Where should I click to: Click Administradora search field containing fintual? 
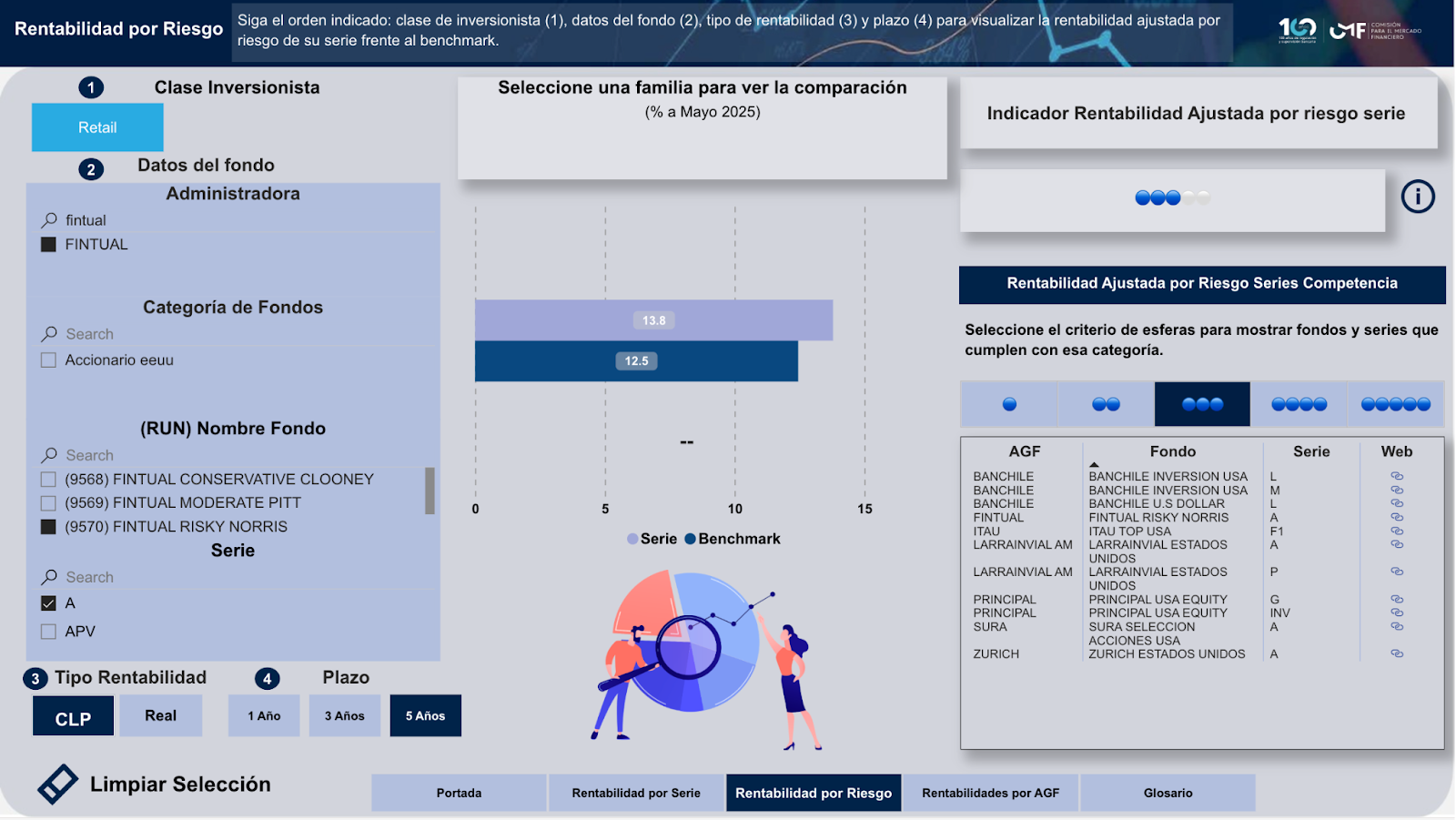click(238, 220)
